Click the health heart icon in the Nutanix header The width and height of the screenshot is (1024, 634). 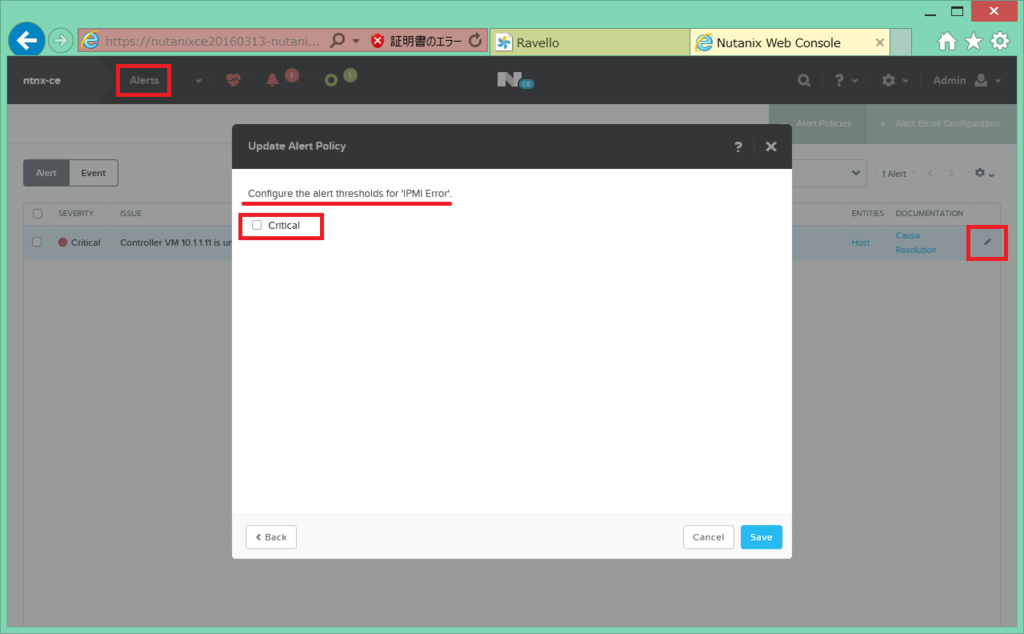pyautogui.click(x=233, y=80)
